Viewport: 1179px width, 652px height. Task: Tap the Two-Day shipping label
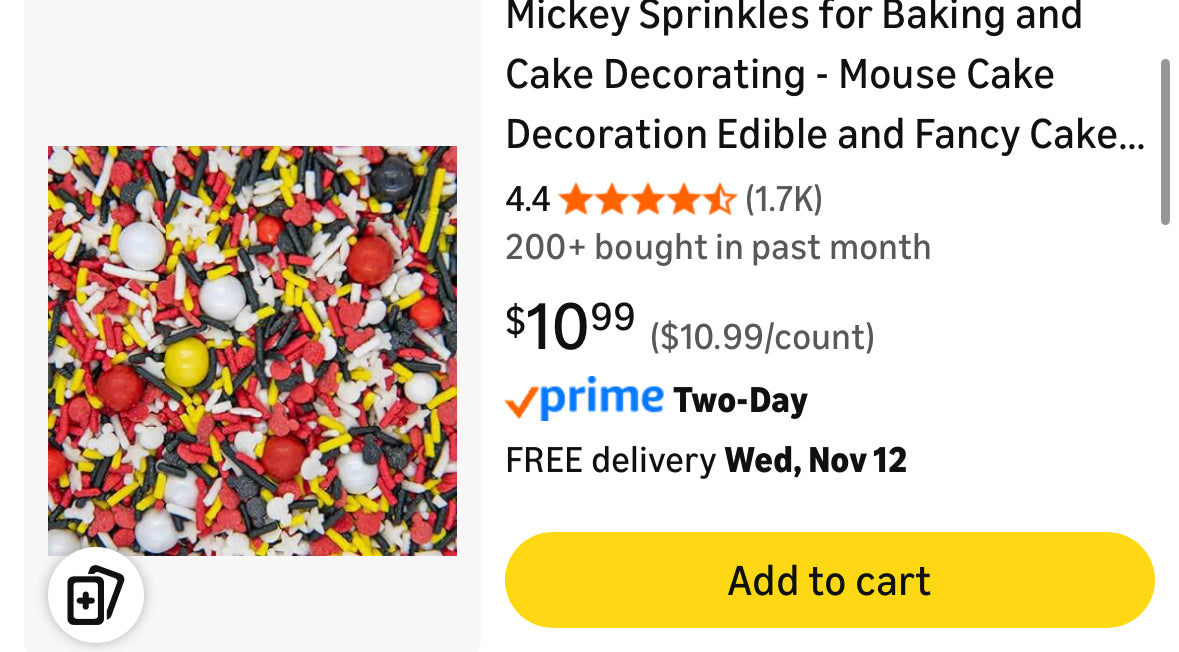(x=740, y=399)
